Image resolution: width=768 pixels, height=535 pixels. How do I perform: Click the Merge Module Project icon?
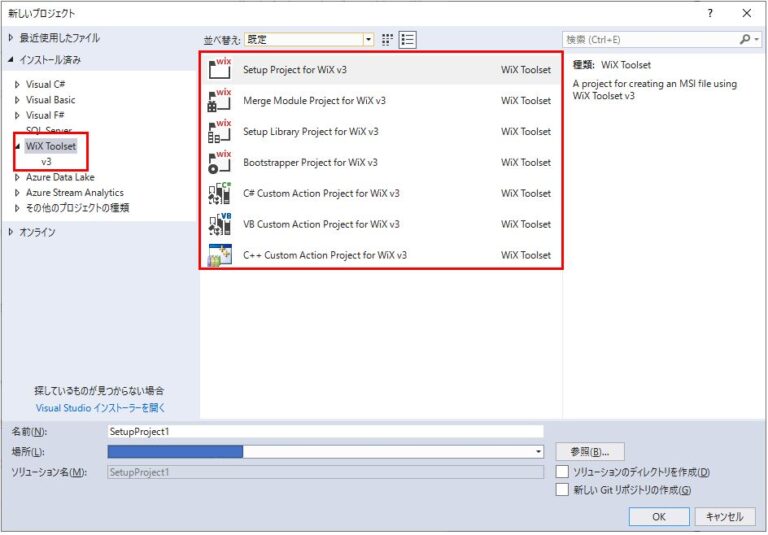[220, 100]
